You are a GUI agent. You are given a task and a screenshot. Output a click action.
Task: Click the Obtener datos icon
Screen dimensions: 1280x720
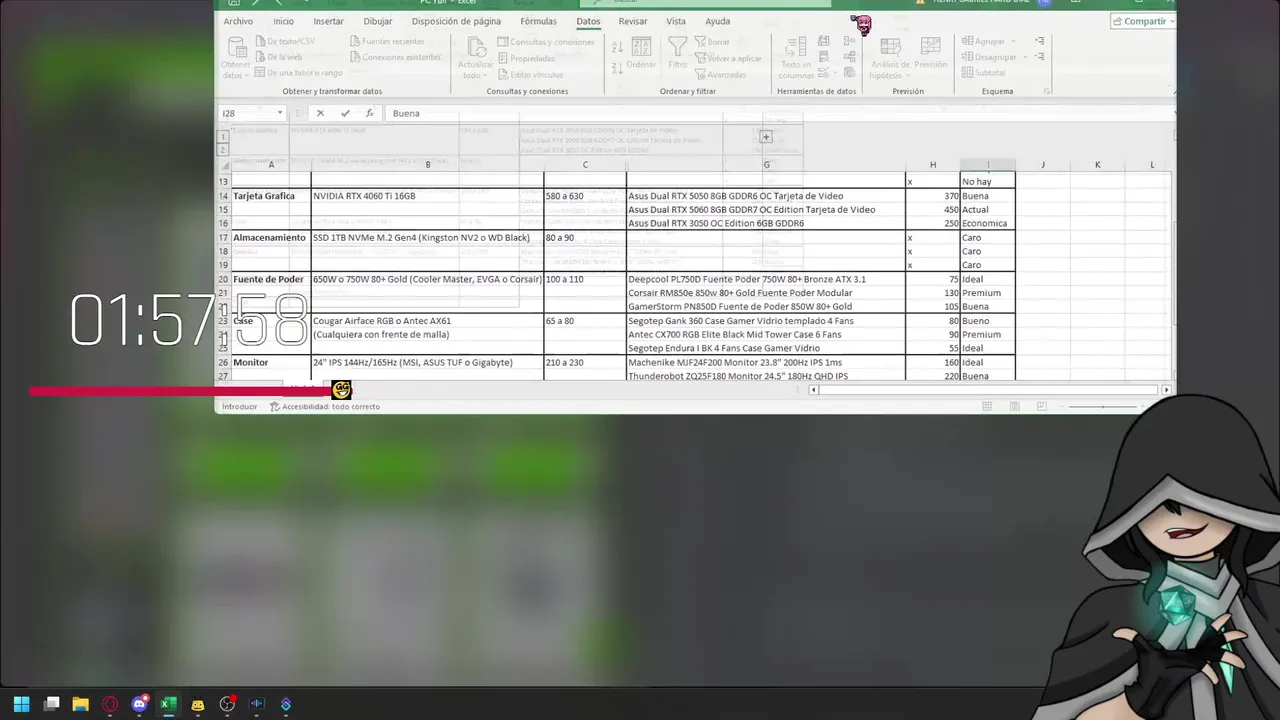tap(236, 47)
